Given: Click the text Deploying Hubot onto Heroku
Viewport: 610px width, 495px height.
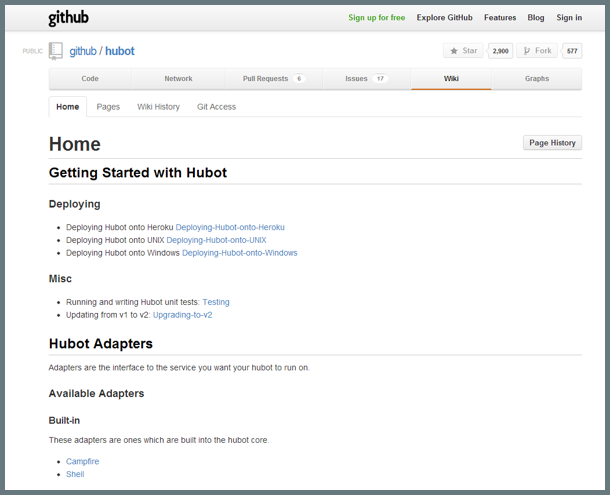Looking at the screenshot, I should point(119,227).
